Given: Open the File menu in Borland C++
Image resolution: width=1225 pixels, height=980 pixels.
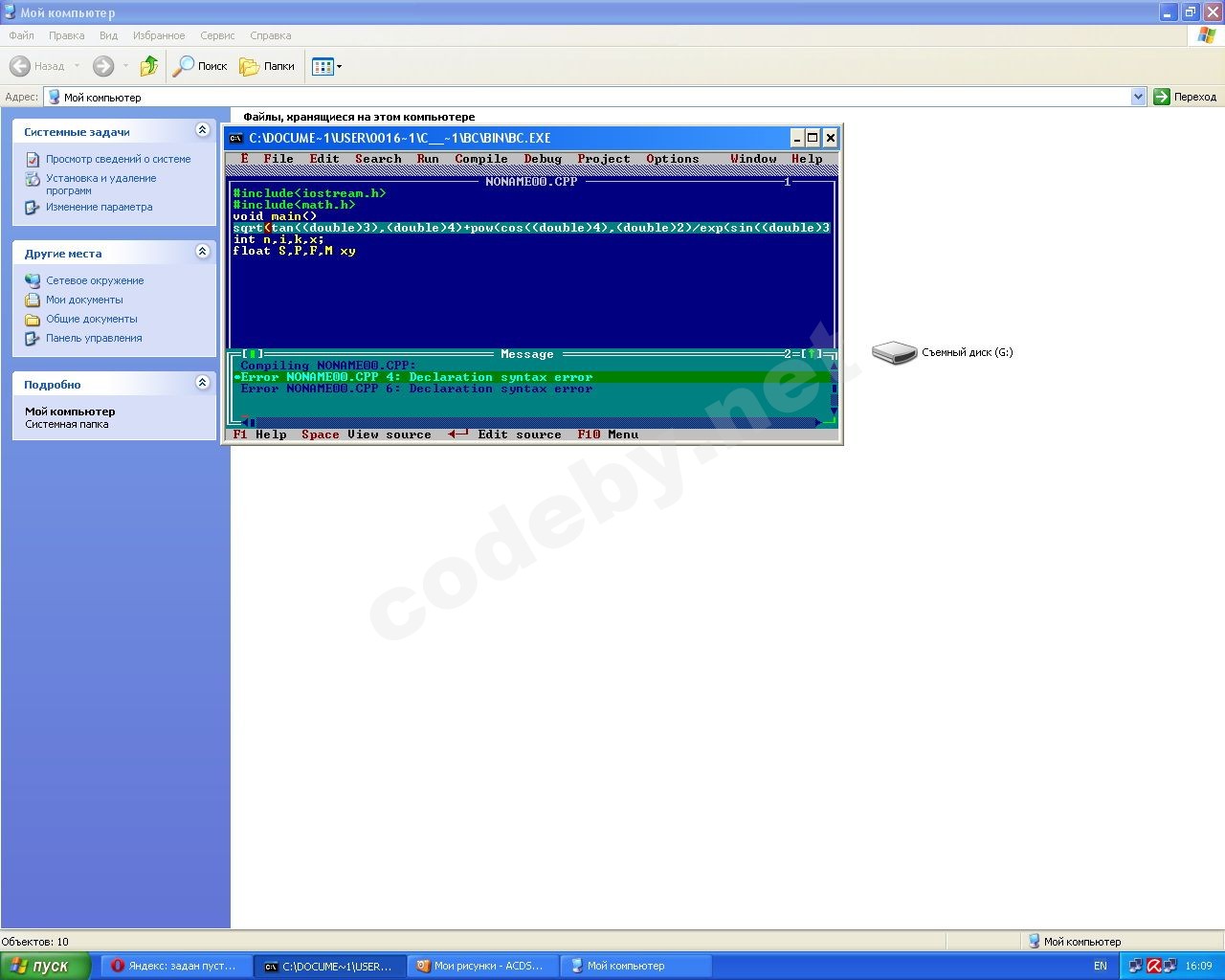Looking at the screenshot, I should [x=278, y=159].
